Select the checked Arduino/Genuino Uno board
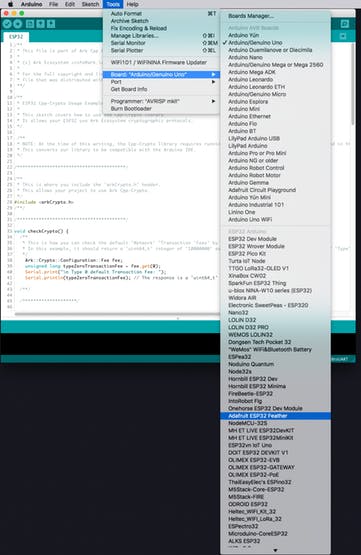This screenshot has width=361, height=555. (x=275, y=42)
